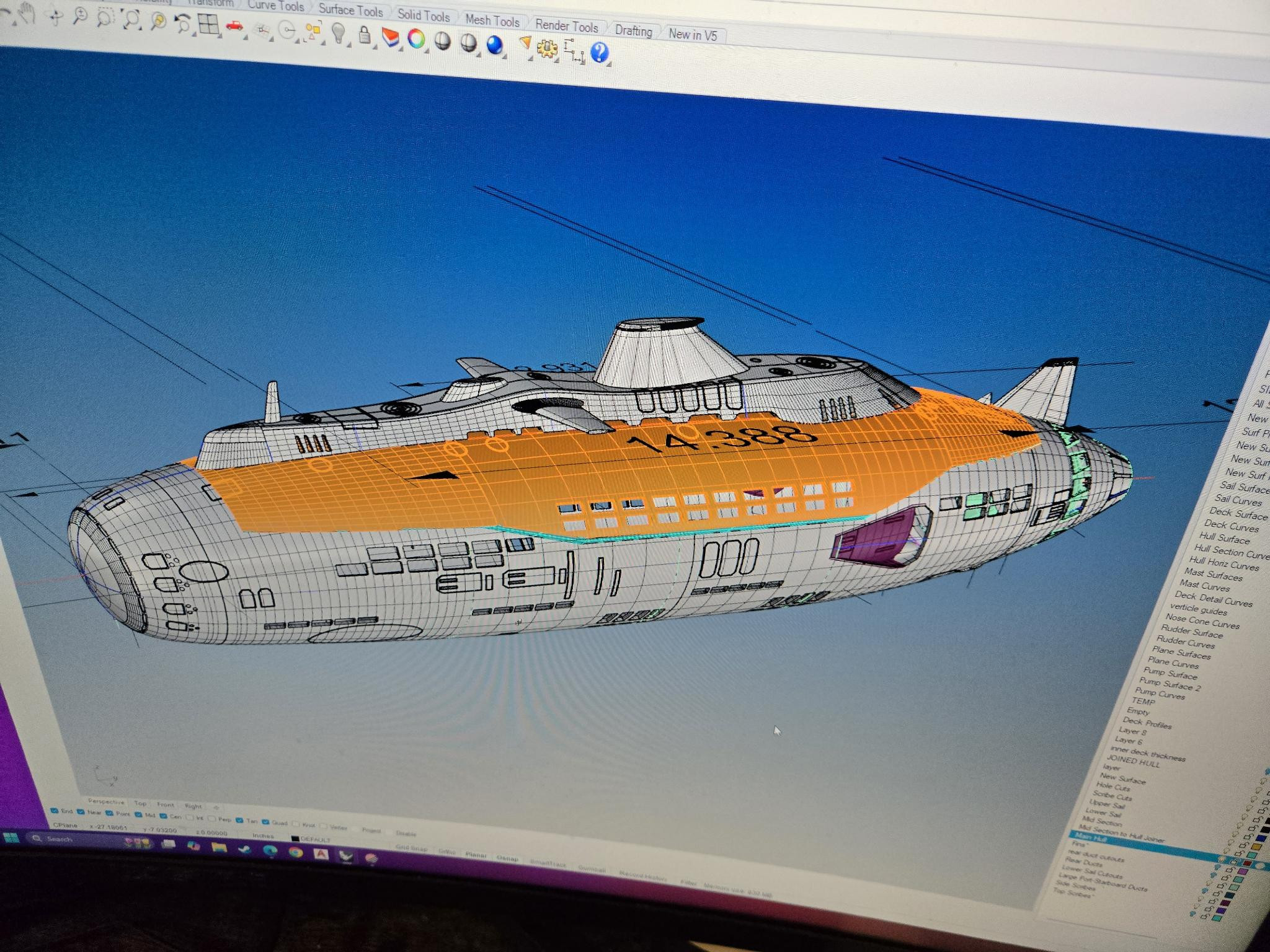The image size is (1270, 952).
Task: Open the Surface Tools tab
Action: click(x=350, y=11)
